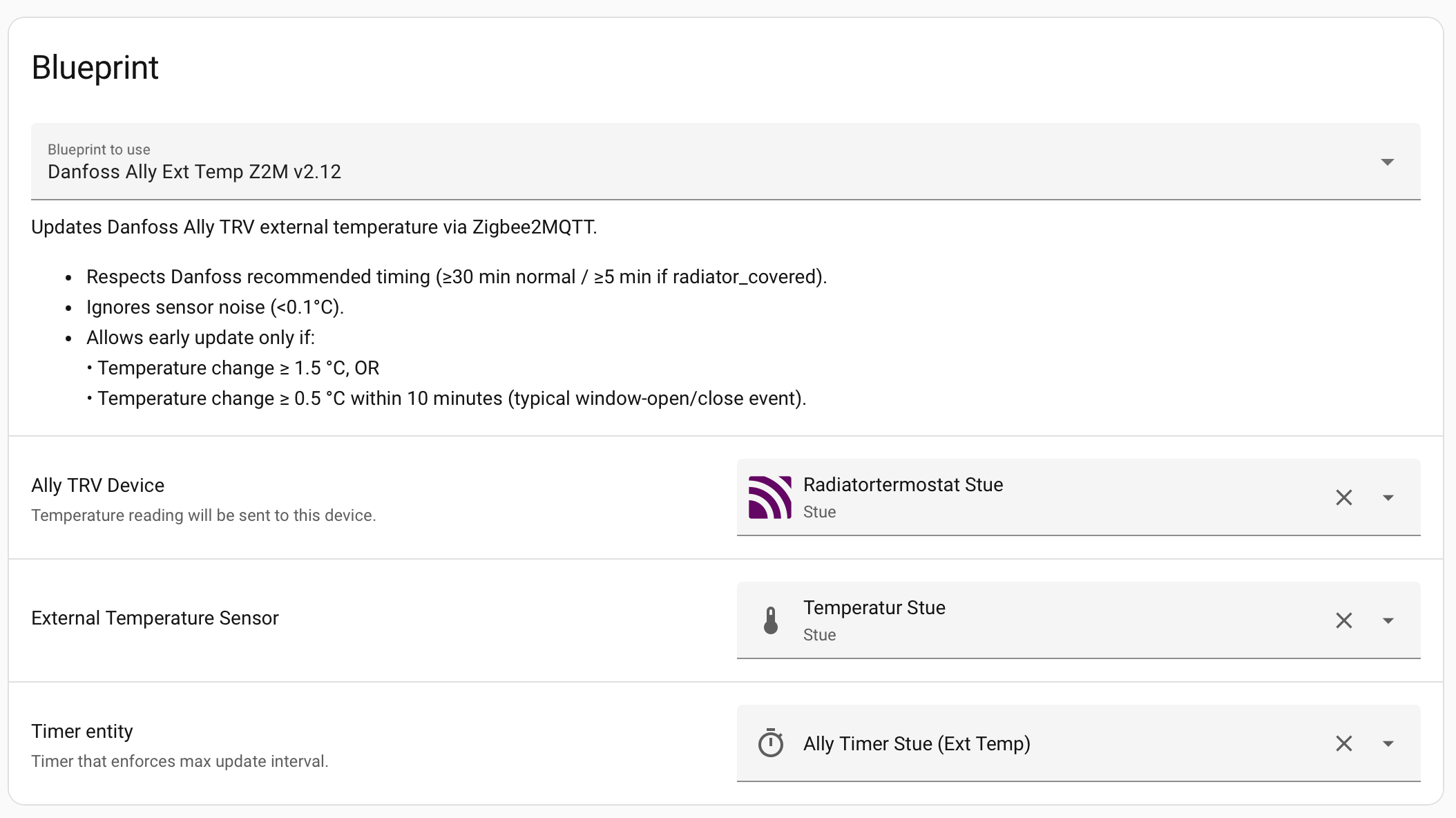Expand the Blueprint to use dropdown arrow
Screen dimensions: 1456x818
click(x=1387, y=162)
